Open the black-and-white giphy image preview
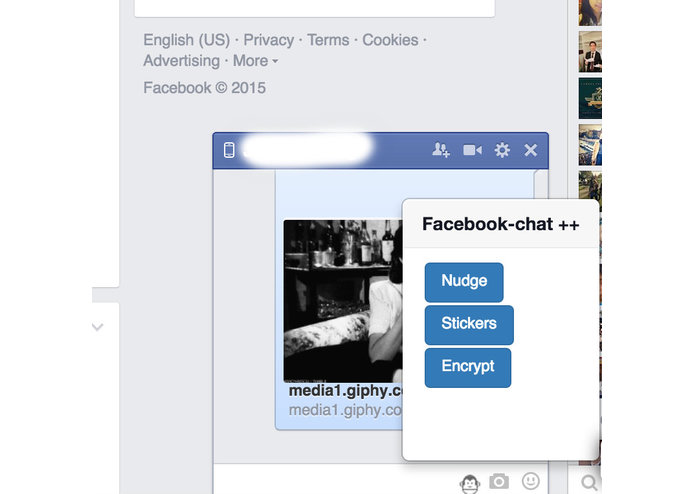Viewport: 695px width, 494px height. (343, 301)
